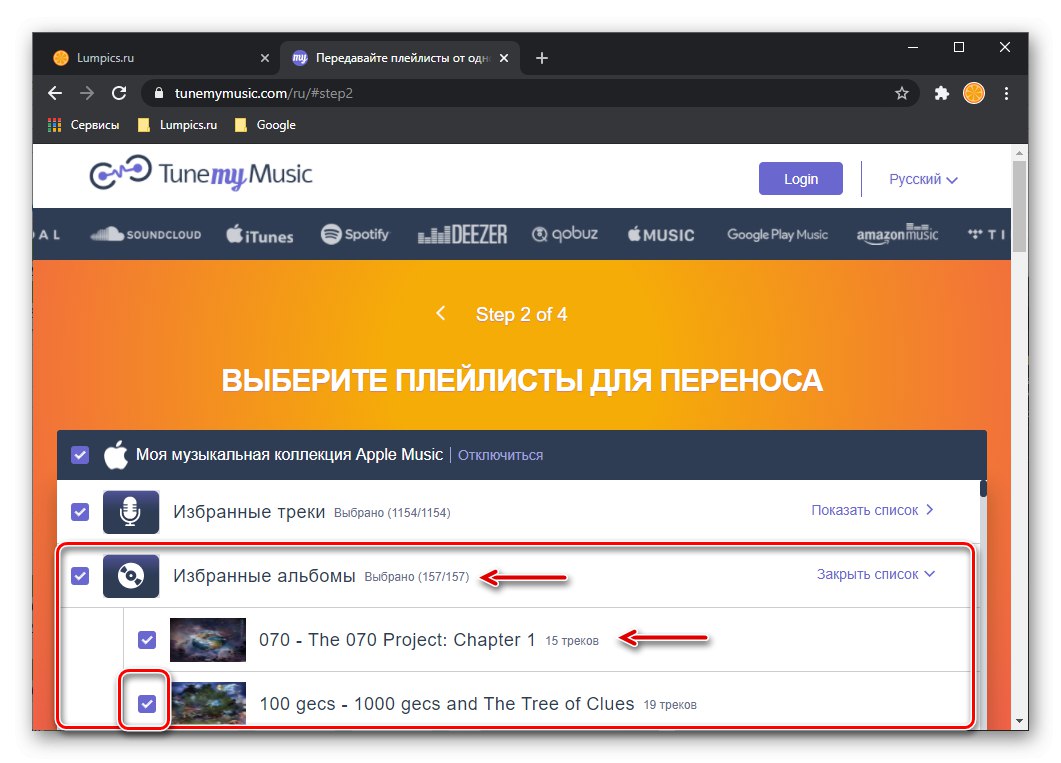This screenshot has height=763, width=1061.
Task: Click the browser forward arrow
Action: pos(87,93)
